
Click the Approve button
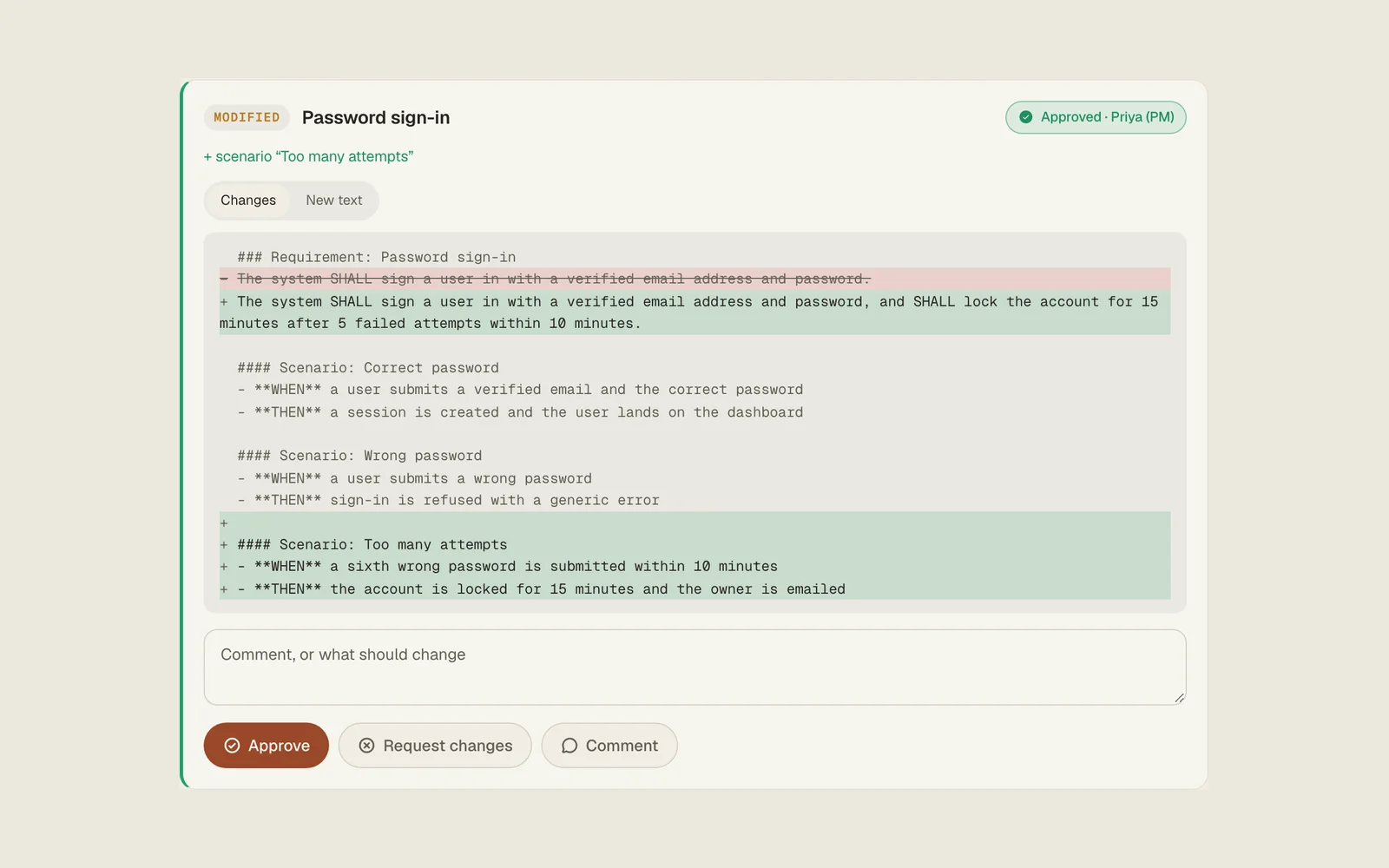pos(266,746)
